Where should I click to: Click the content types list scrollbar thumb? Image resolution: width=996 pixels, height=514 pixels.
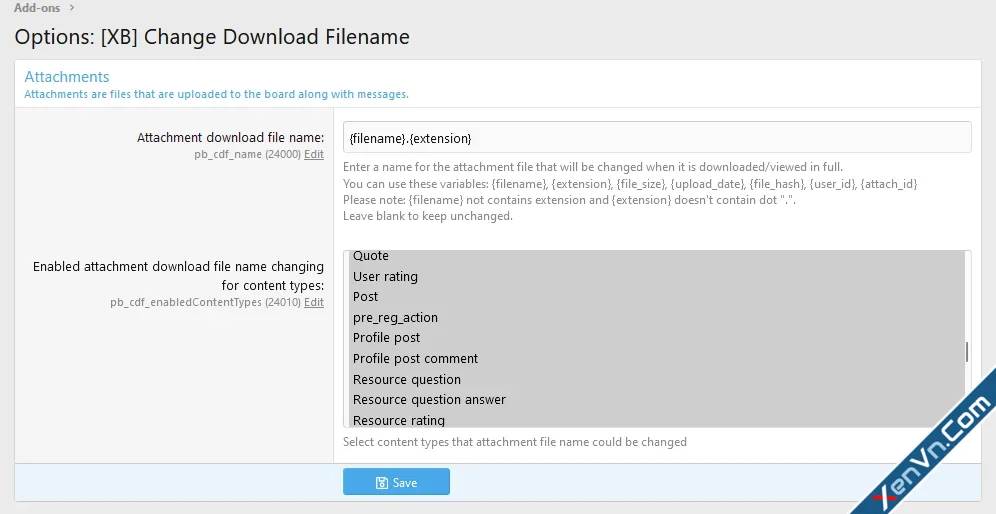967,352
